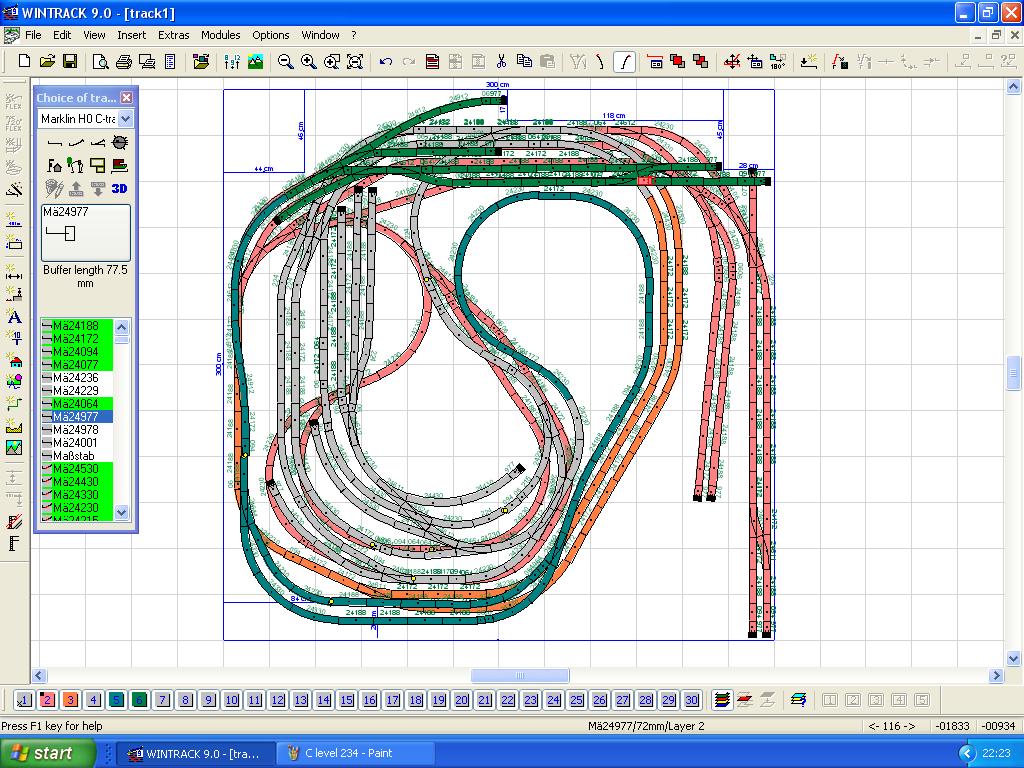Click the show all layers stacked icon
Viewport: 1024px width, 768px height.
point(722,700)
